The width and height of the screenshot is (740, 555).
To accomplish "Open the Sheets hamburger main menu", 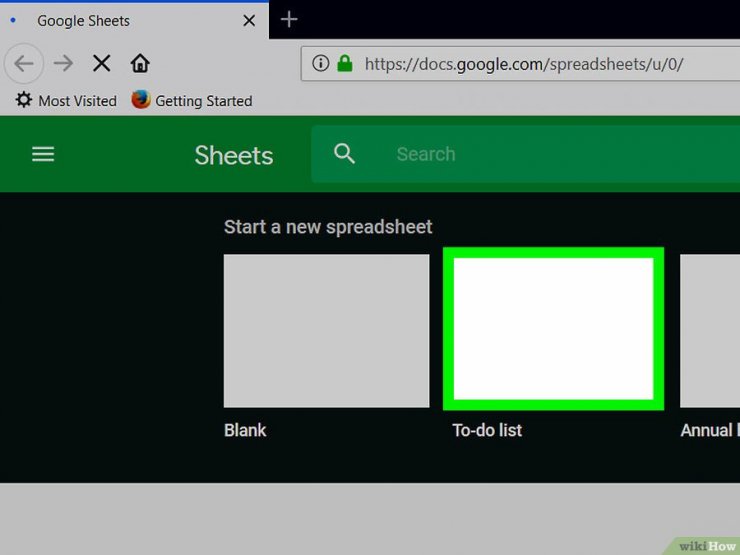I will pyautogui.click(x=43, y=154).
